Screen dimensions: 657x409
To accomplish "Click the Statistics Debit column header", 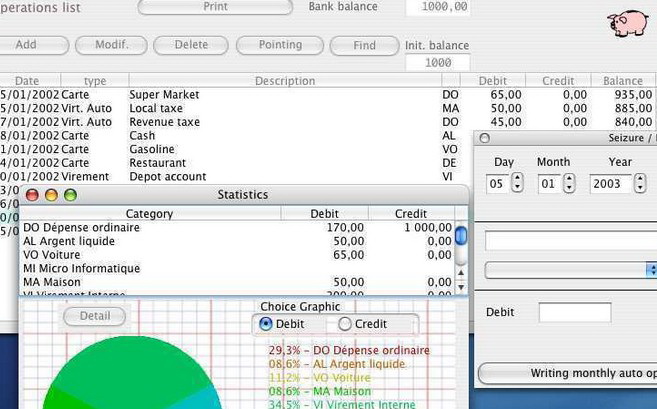I will (x=325, y=214).
